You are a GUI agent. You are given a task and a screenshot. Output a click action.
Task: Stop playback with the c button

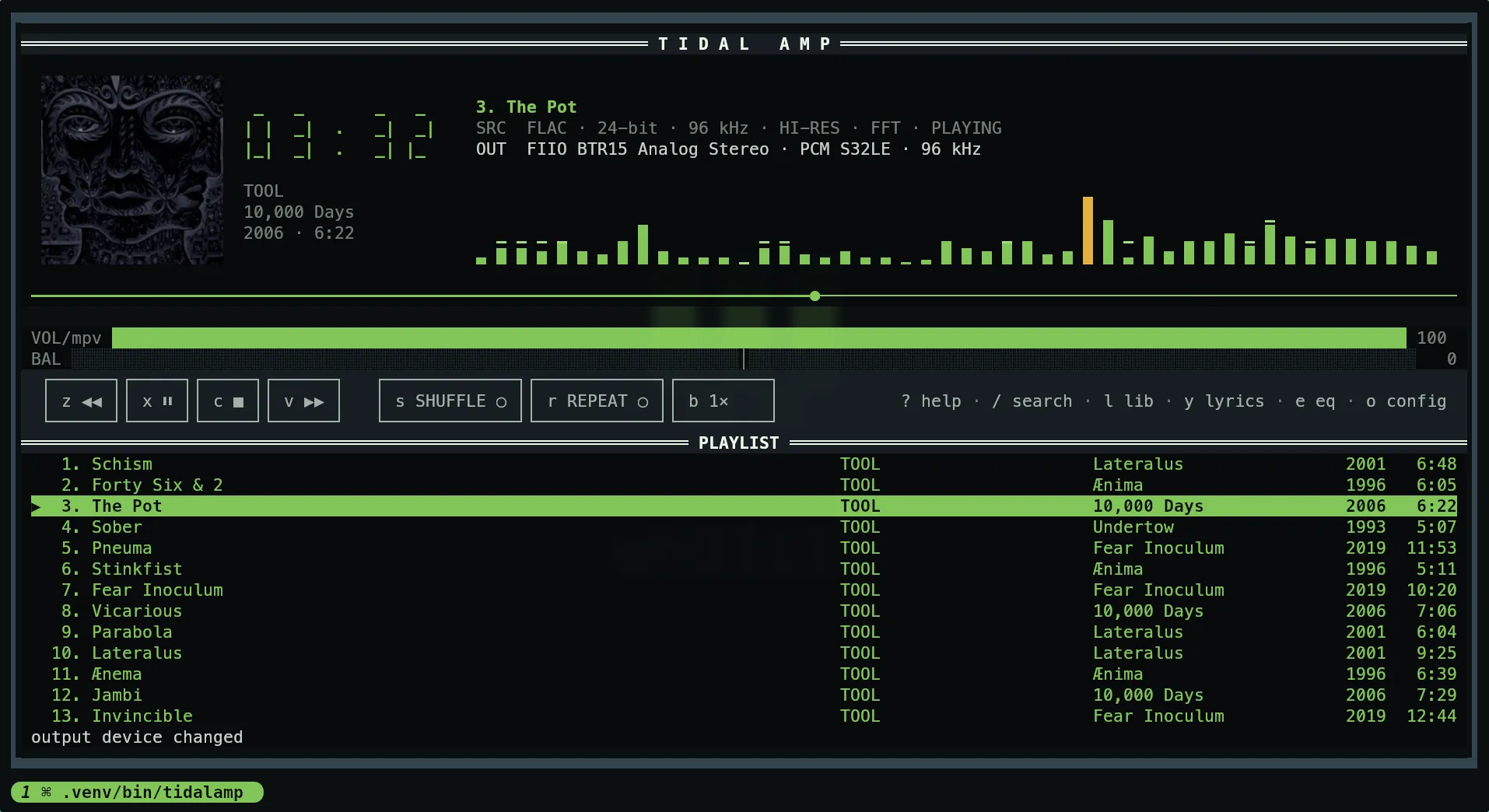coord(228,401)
